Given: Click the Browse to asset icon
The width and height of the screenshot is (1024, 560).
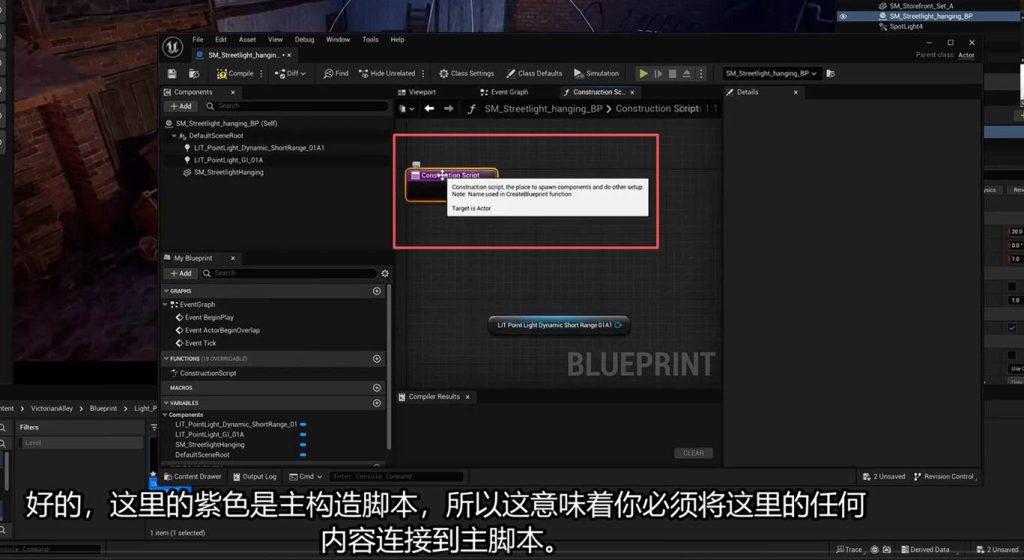Looking at the screenshot, I should coord(192,74).
